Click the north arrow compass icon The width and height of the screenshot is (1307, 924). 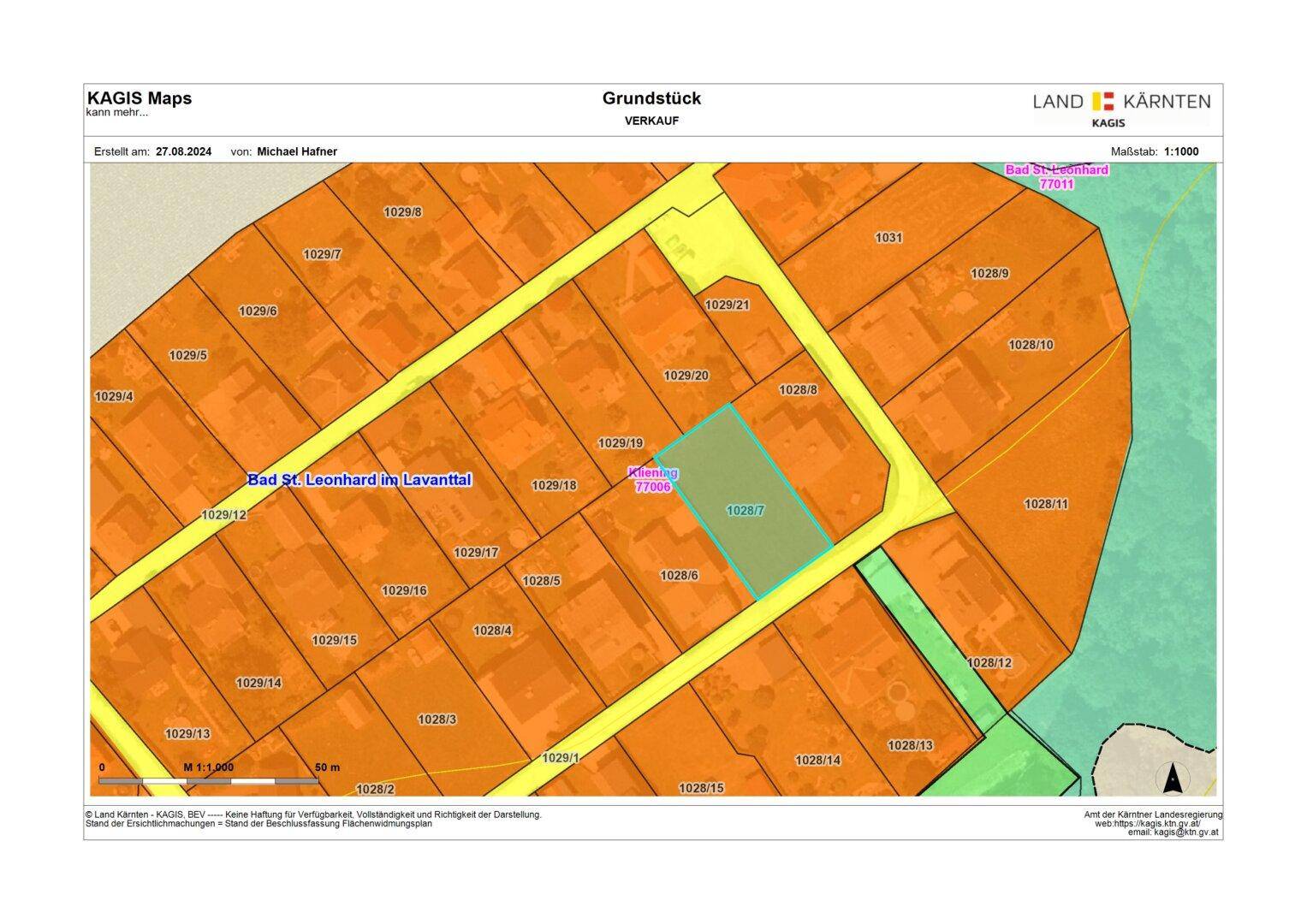click(x=1173, y=779)
